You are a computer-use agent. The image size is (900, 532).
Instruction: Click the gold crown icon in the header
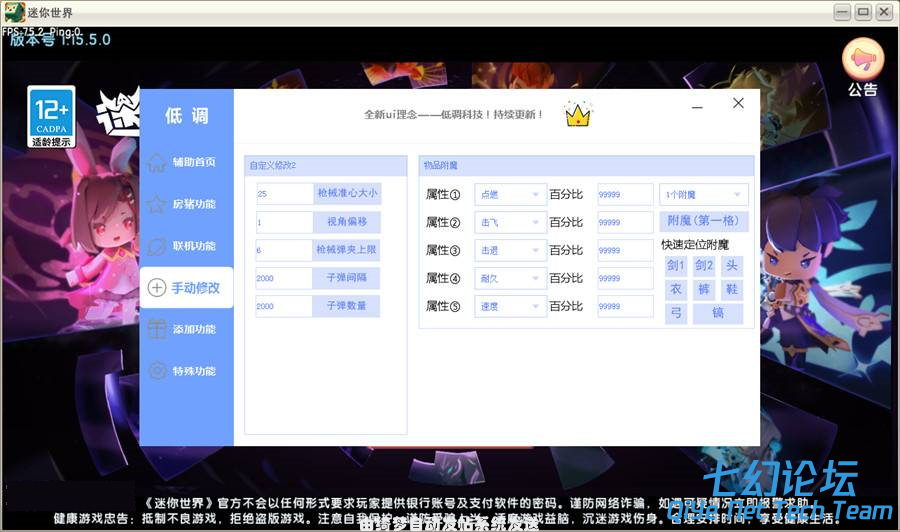tap(577, 114)
